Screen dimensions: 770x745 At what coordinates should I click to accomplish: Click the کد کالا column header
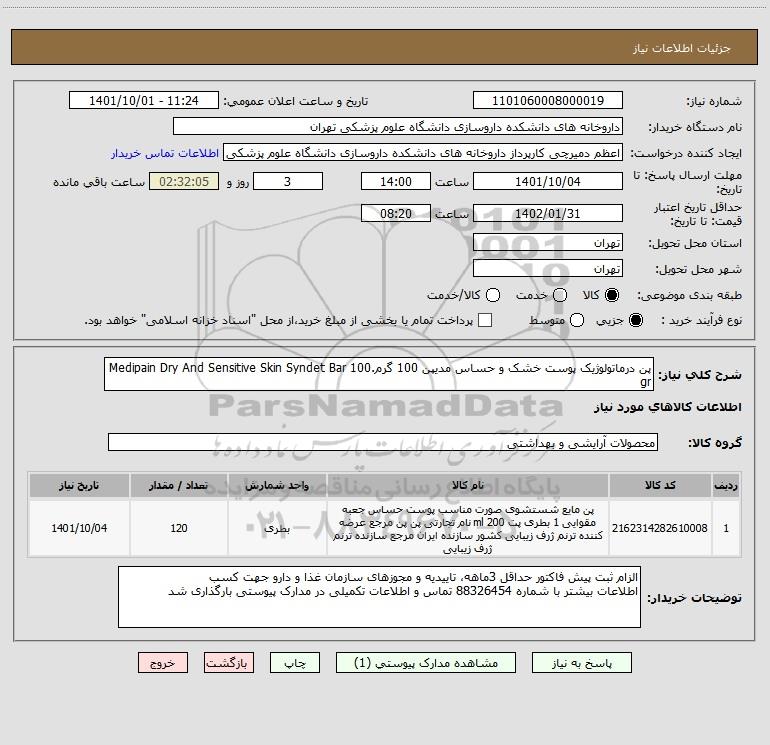660,486
